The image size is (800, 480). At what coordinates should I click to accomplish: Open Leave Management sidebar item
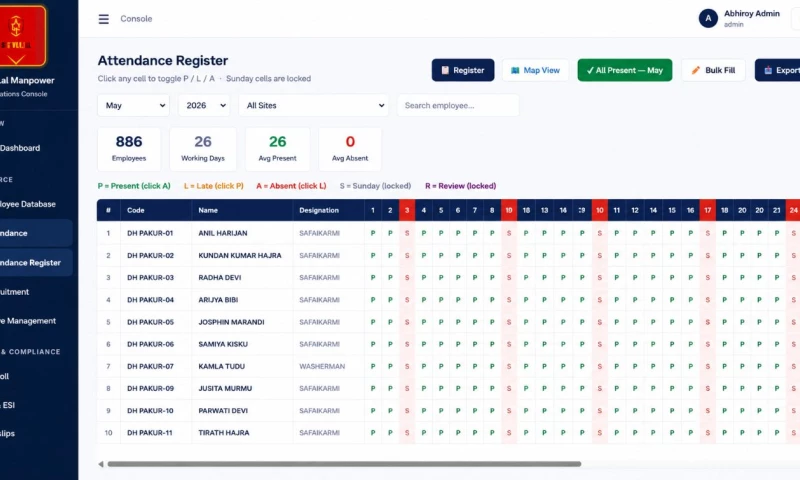click(28, 321)
